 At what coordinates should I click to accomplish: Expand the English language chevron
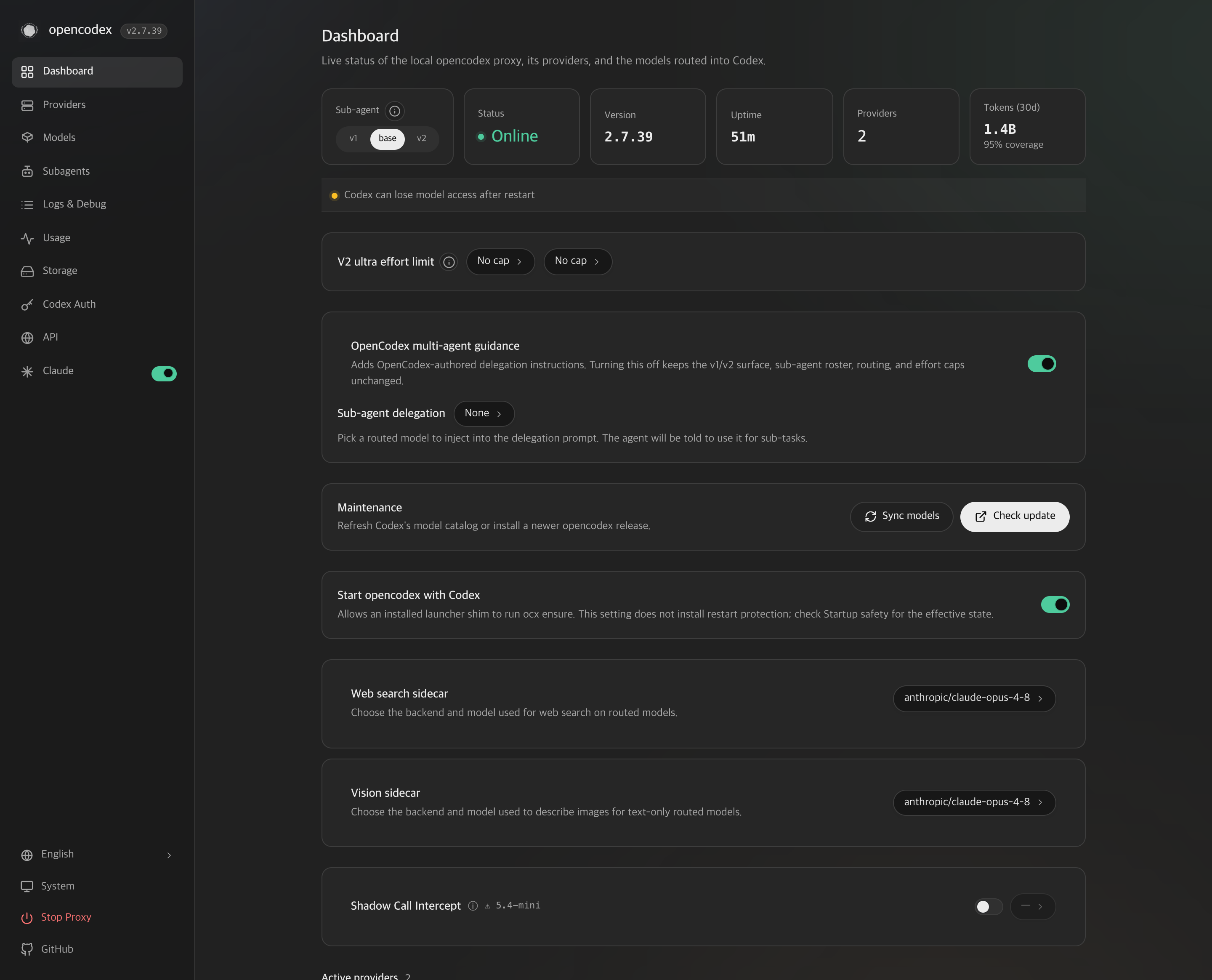[x=169, y=855]
